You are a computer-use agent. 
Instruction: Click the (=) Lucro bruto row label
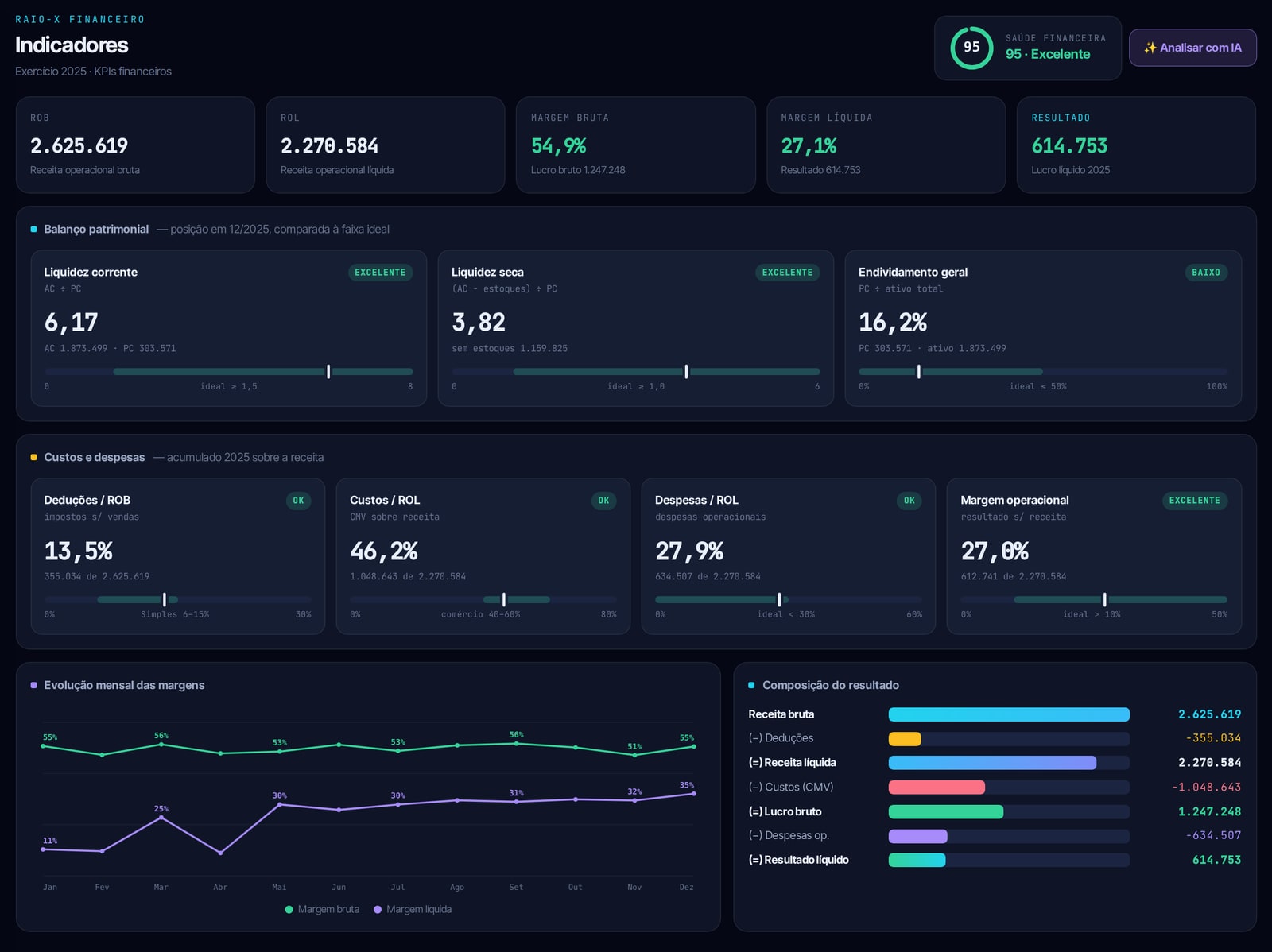[x=785, y=811]
